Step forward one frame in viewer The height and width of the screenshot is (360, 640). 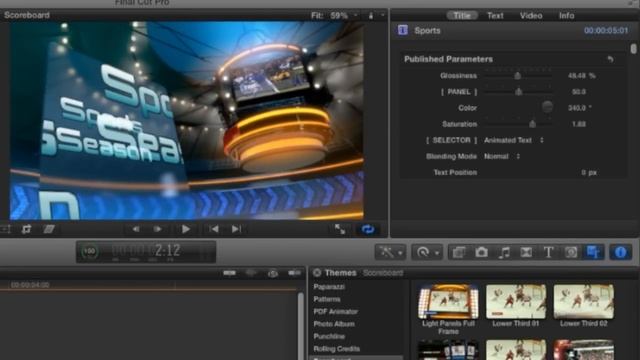pyautogui.click(x=158, y=229)
